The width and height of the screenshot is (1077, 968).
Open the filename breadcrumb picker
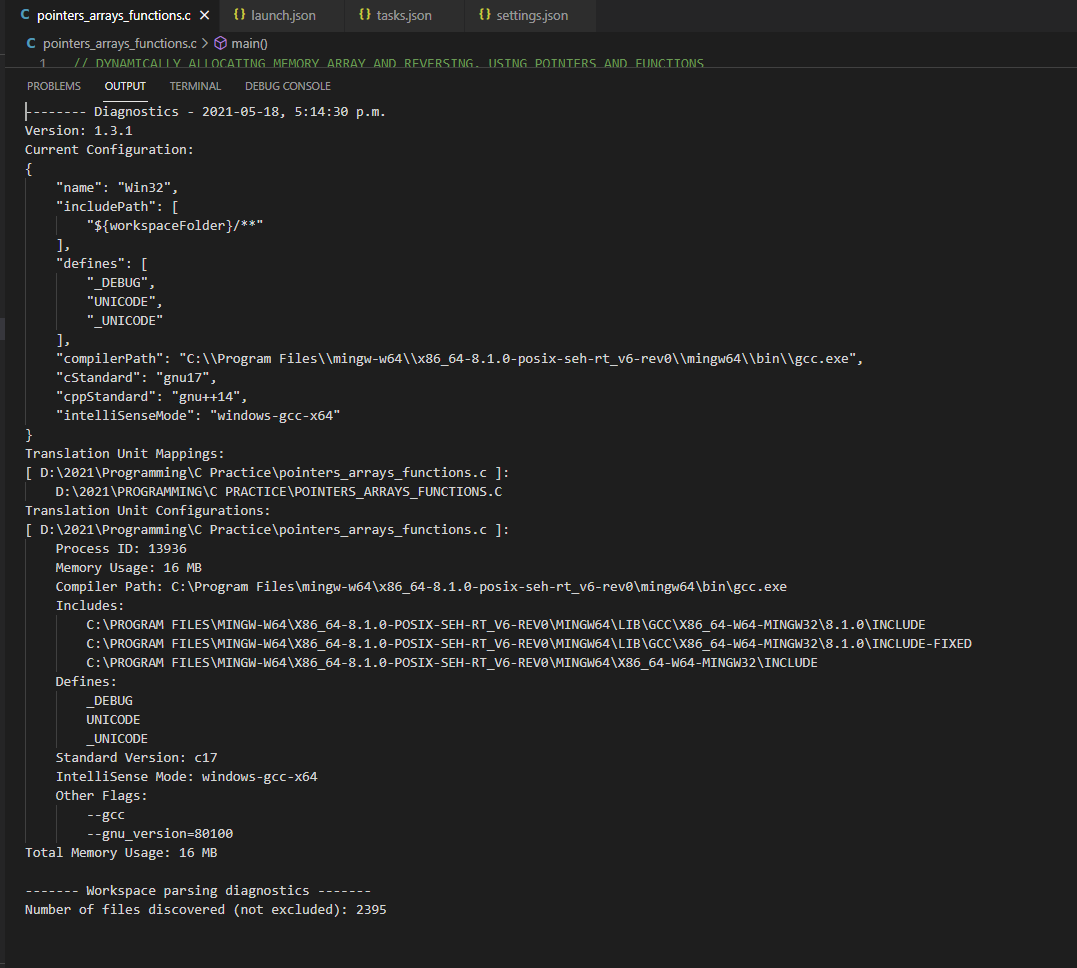pyautogui.click(x=118, y=43)
